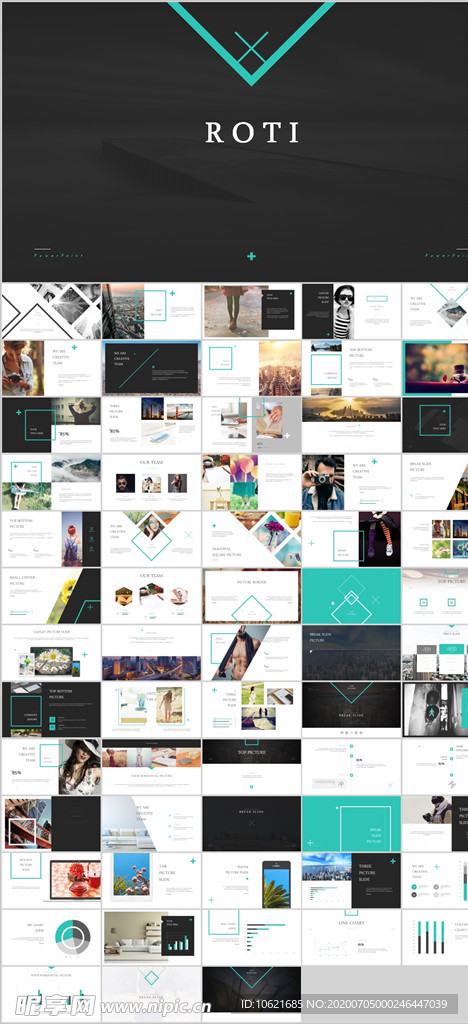The image size is (468, 1024).
Task: Open the TOP BOTTOM PICTURE slide with woman backpack
Action: [52, 539]
